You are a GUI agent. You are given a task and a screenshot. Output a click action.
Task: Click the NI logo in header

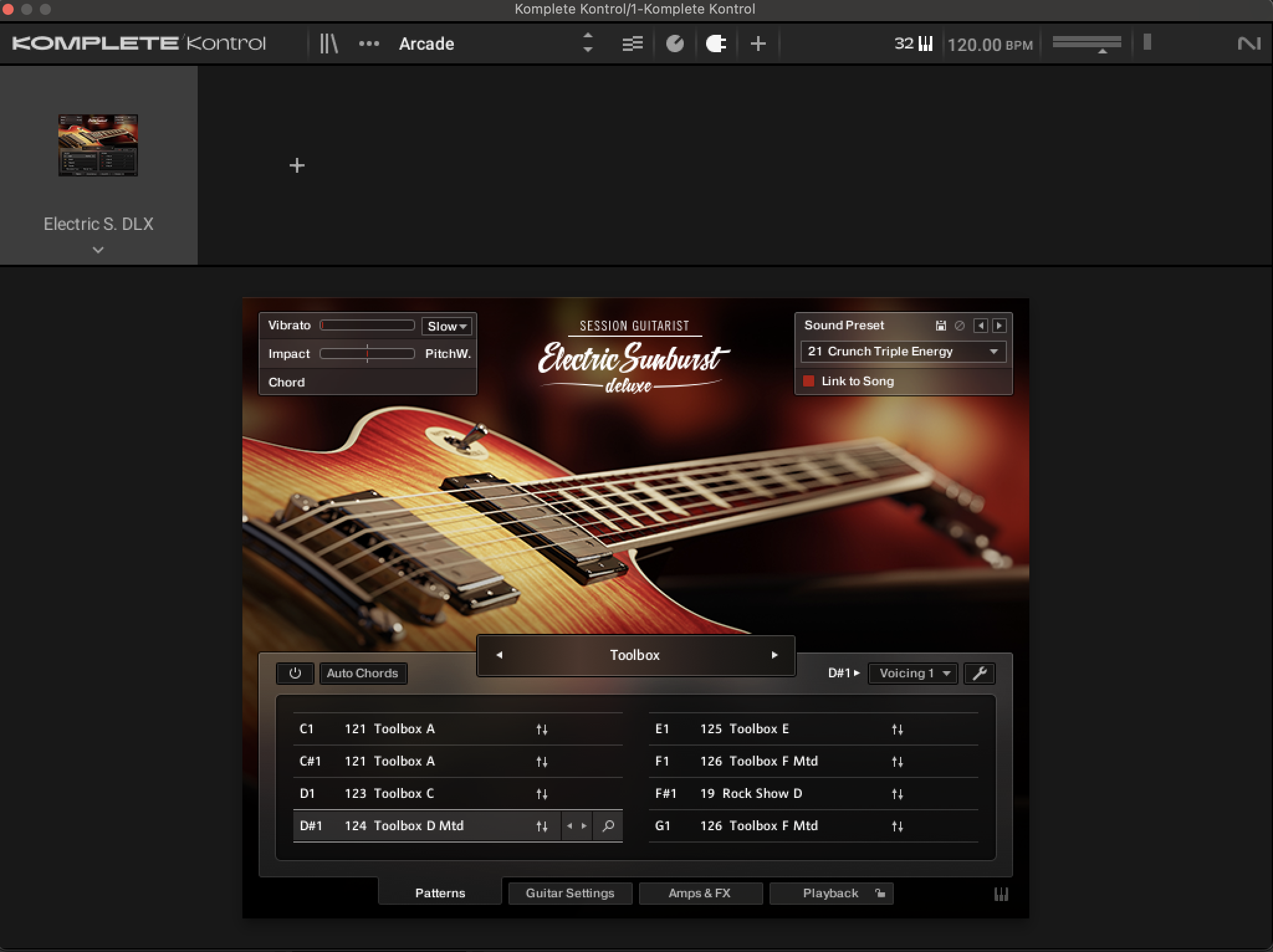1249,43
